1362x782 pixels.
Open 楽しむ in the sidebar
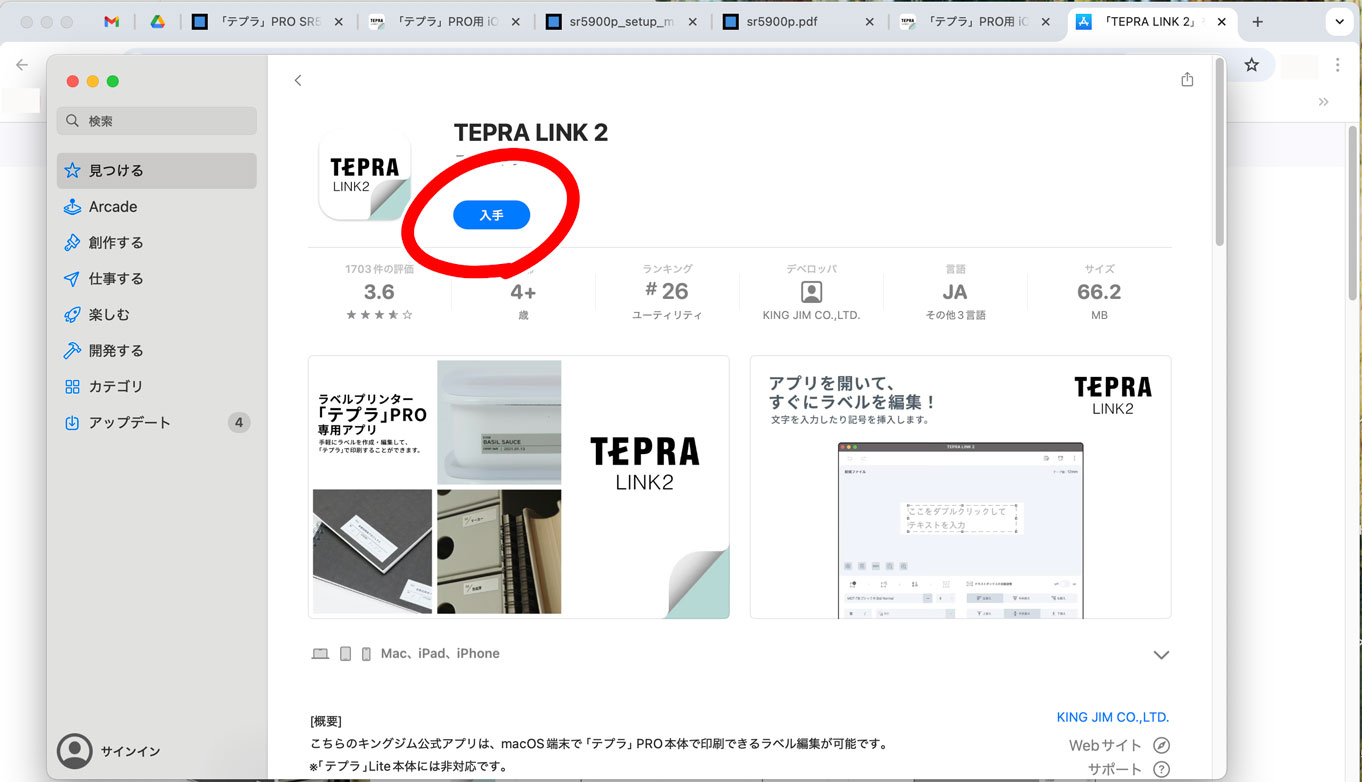tap(157, 315)
